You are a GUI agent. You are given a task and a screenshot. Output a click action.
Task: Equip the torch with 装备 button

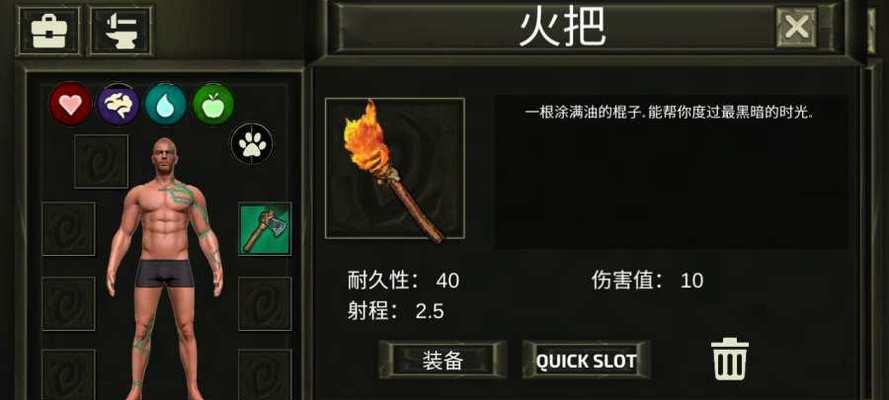pyautogui.click(x=443, y=360)
